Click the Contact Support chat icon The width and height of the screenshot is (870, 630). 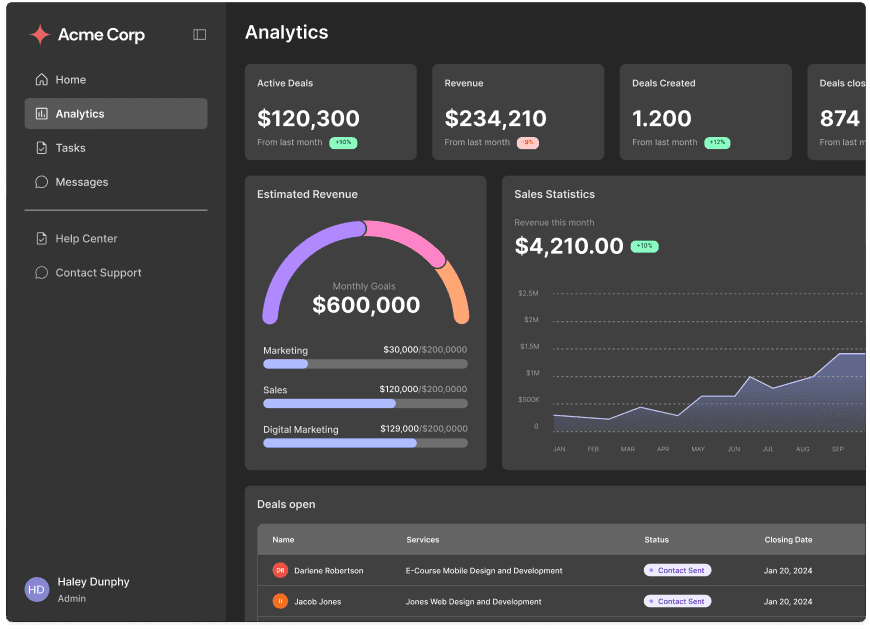[42, 273]
